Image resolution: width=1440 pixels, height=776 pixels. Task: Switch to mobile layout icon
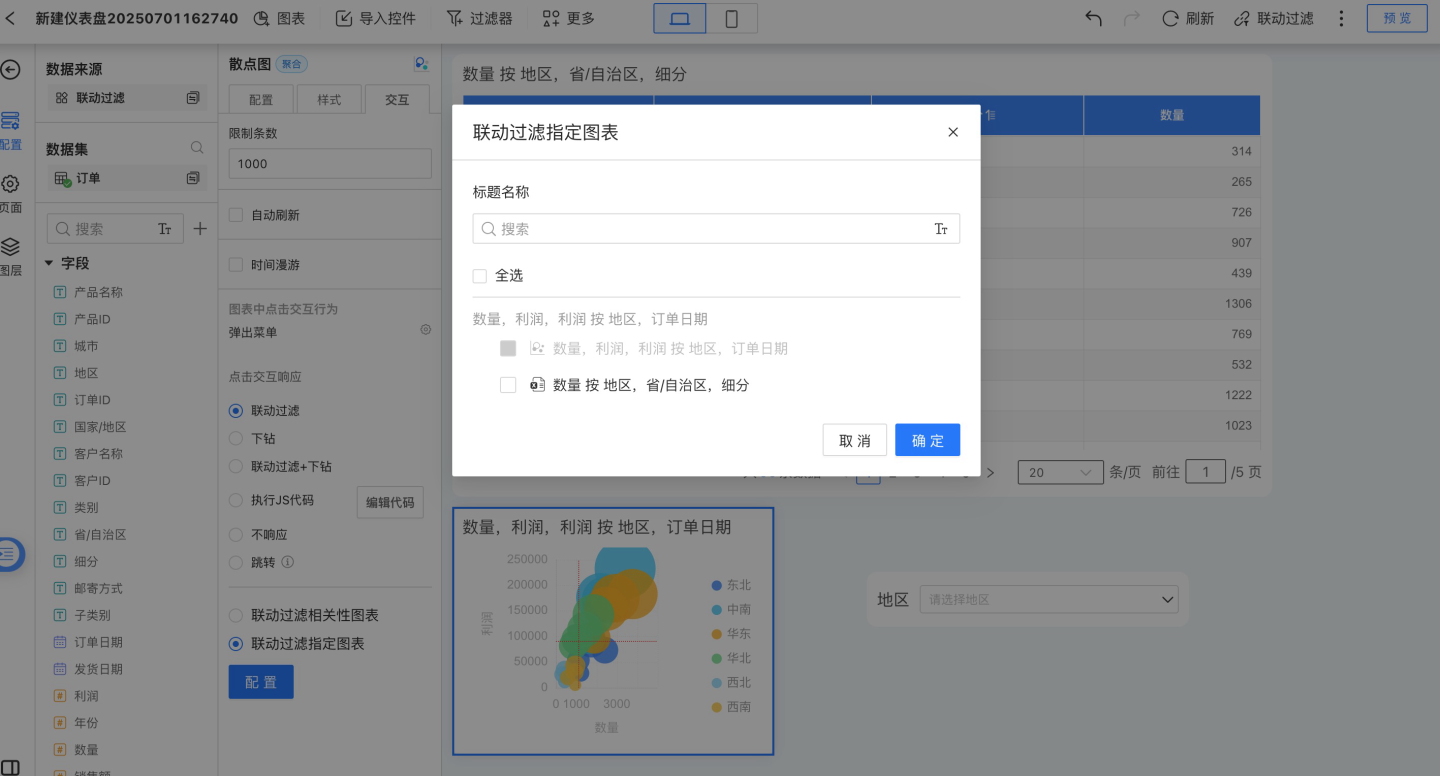(x=731, y=18)
